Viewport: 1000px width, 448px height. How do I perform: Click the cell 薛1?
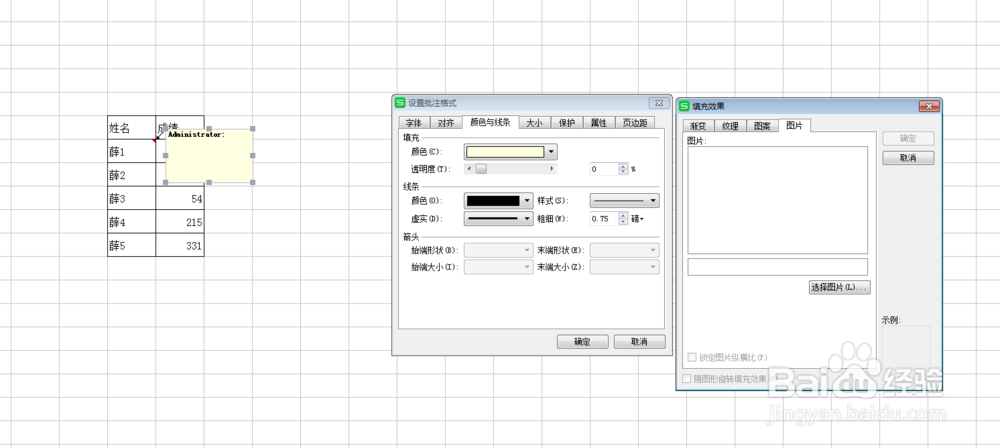click(131, 151)
